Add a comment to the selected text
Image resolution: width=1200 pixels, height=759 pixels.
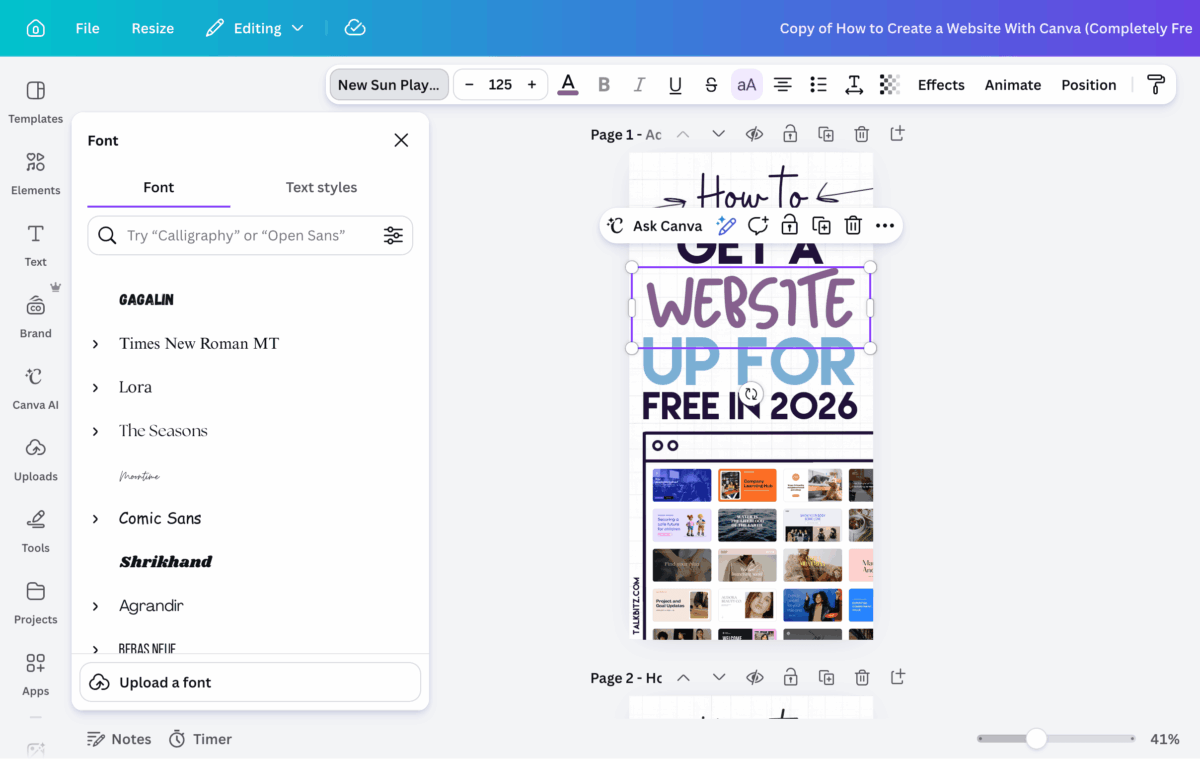point(758,226)
